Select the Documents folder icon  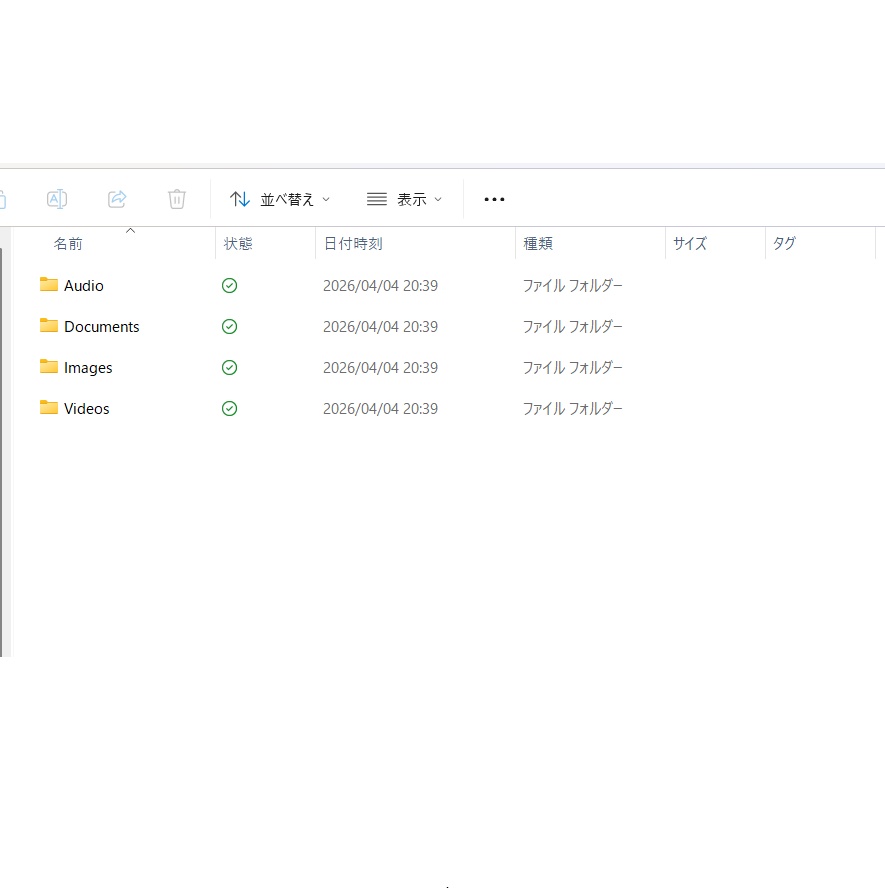(x=49, y=325)
